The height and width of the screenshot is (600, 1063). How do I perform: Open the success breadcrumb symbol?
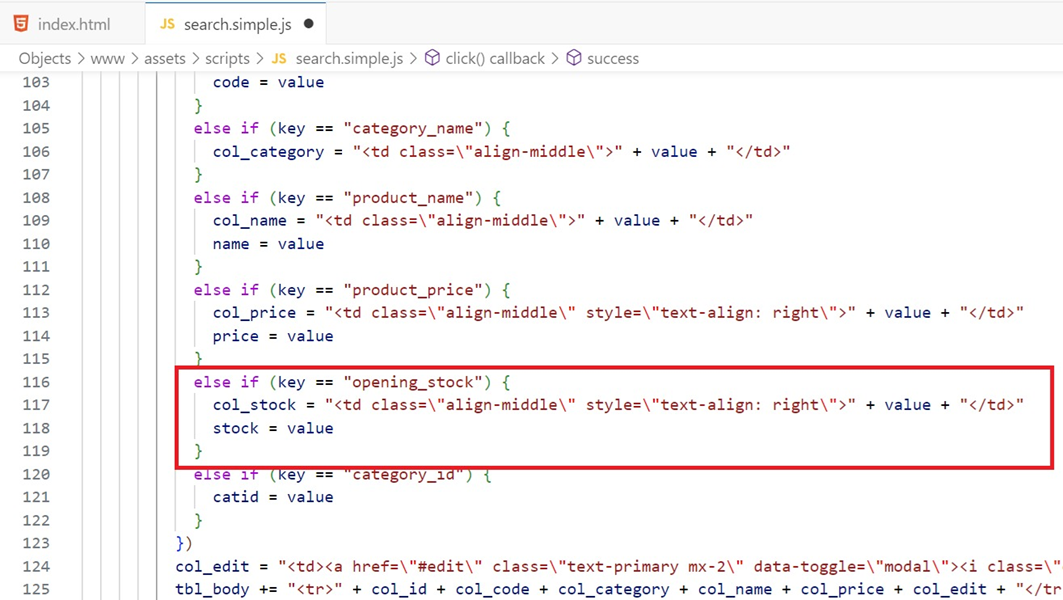click(x=613, y=58)
